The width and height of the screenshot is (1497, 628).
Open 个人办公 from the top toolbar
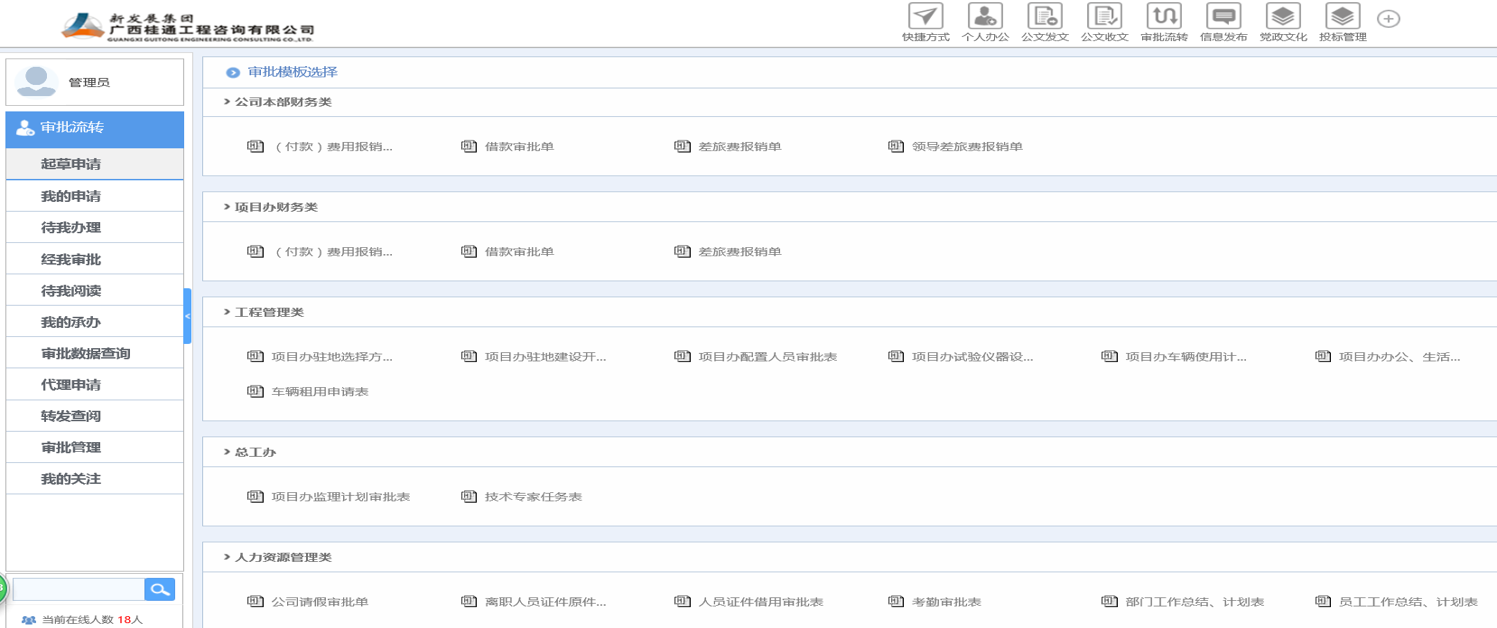[984, 17]
